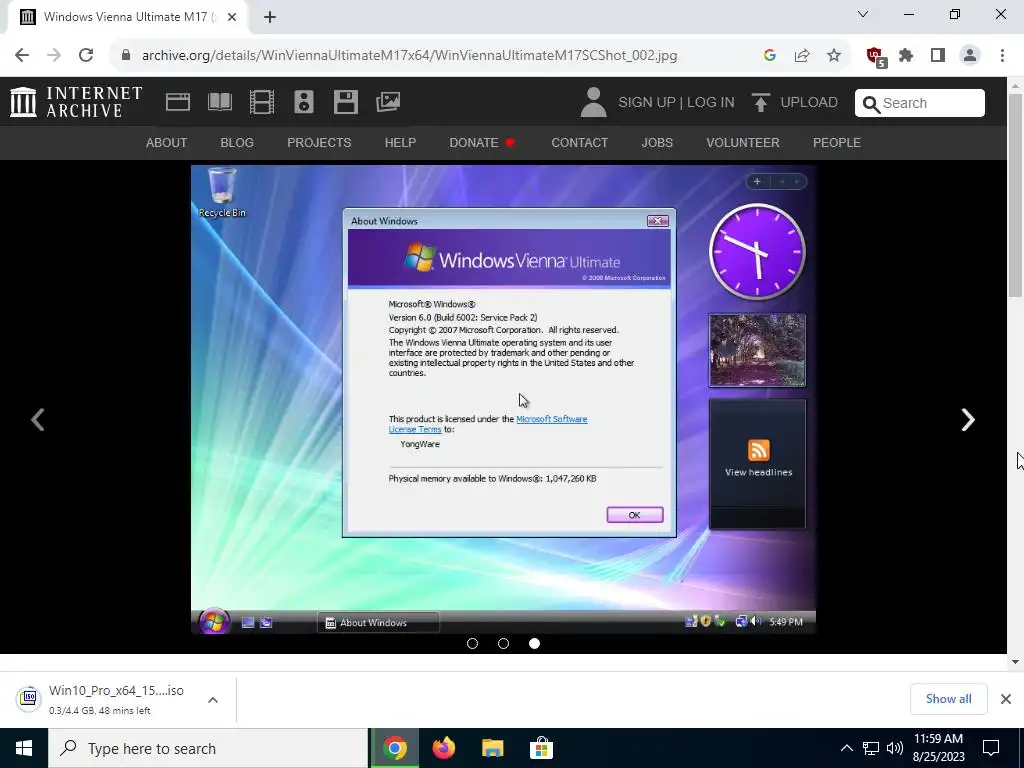Bookmark this page with the star
The height and width of the screenshot is (768, 1024).
834,56
